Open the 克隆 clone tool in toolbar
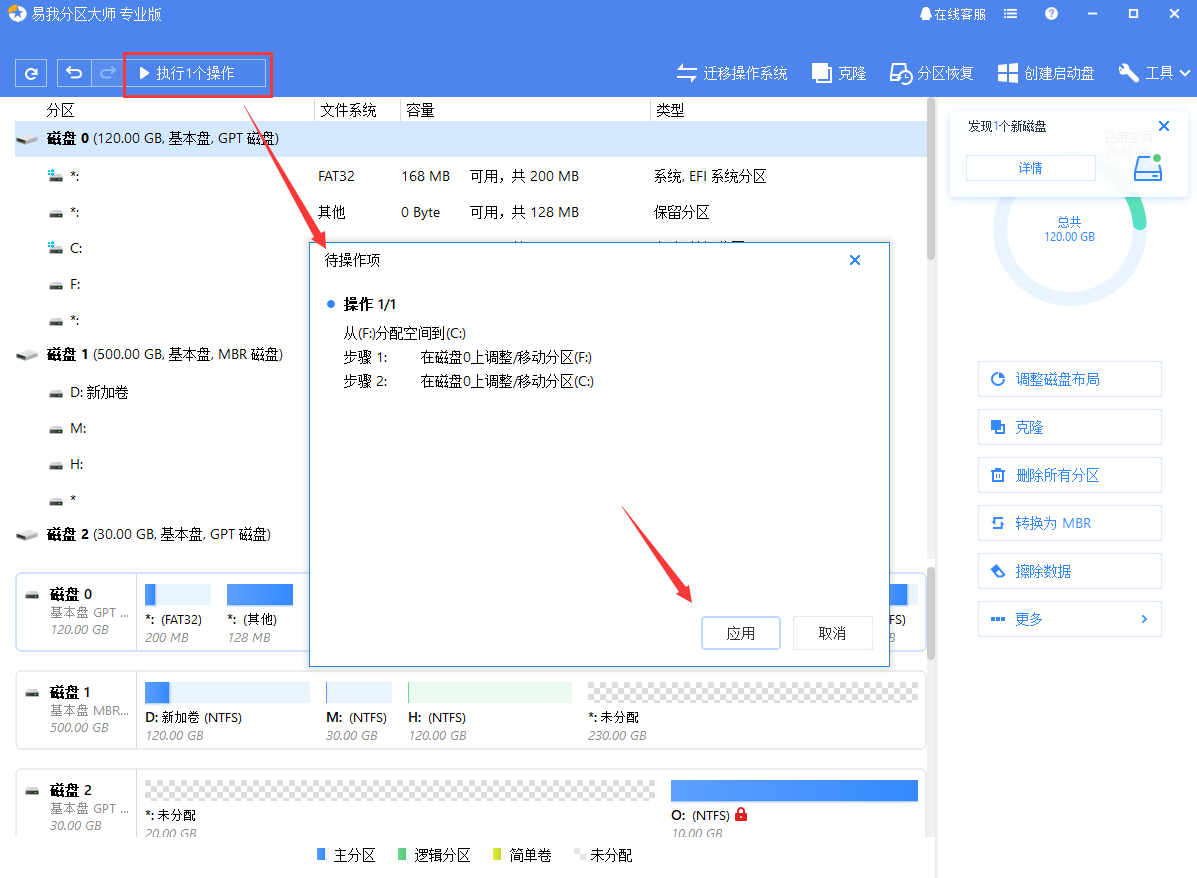The height and width of the screenshot is (878, 1197). (839, 73)
